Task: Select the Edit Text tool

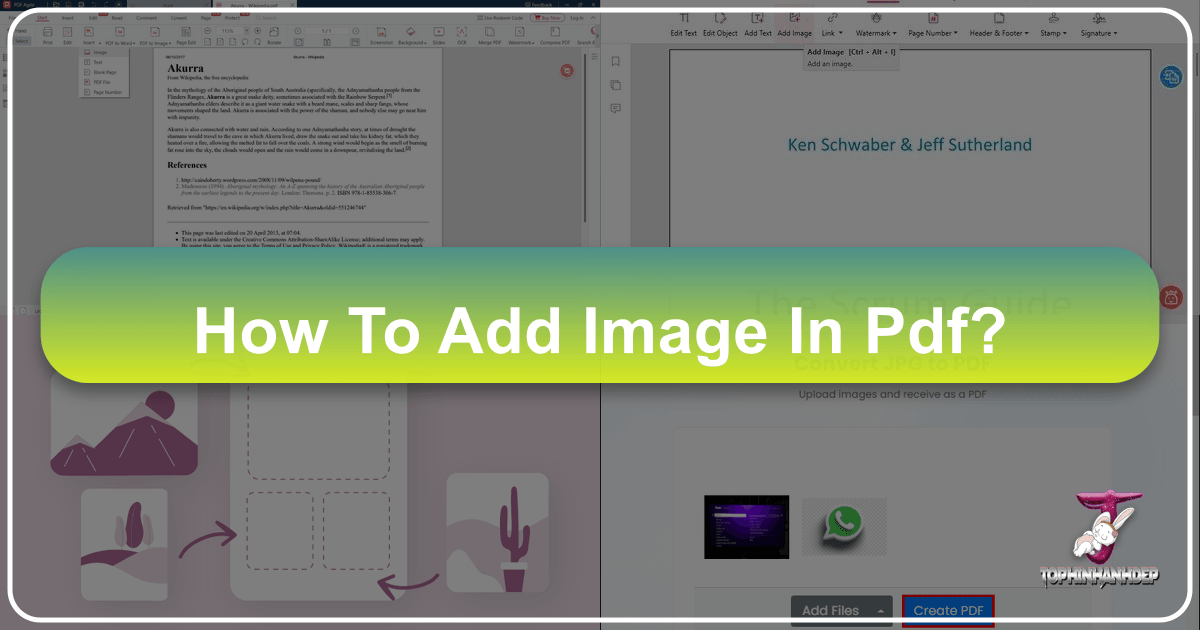Action: click(684, 25)
